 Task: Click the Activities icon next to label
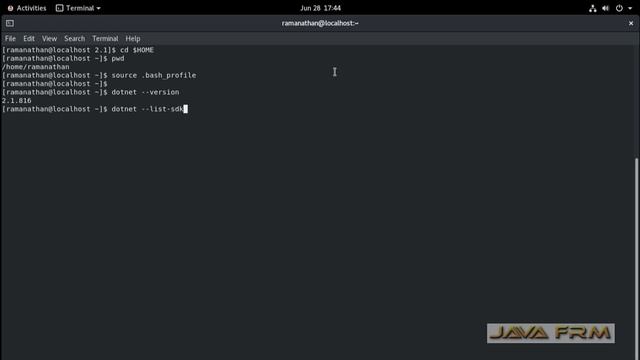click(11, 8)
